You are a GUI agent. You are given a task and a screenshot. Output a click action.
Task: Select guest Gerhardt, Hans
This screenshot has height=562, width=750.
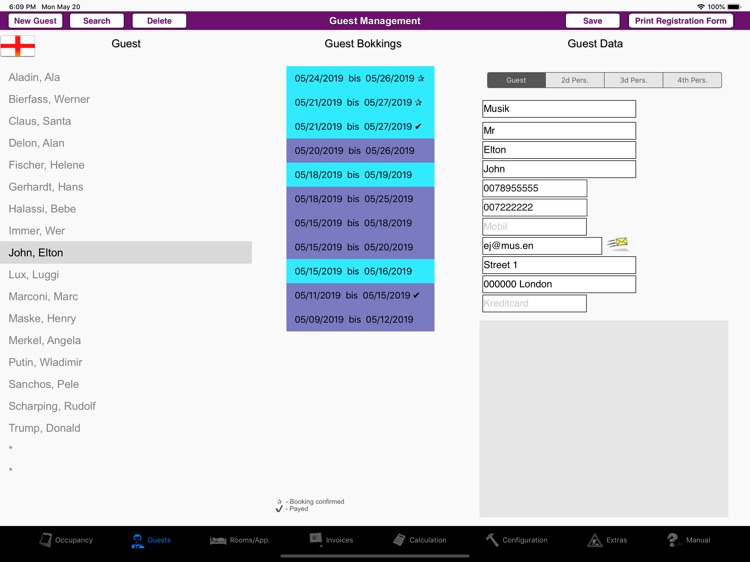[126, 187]
